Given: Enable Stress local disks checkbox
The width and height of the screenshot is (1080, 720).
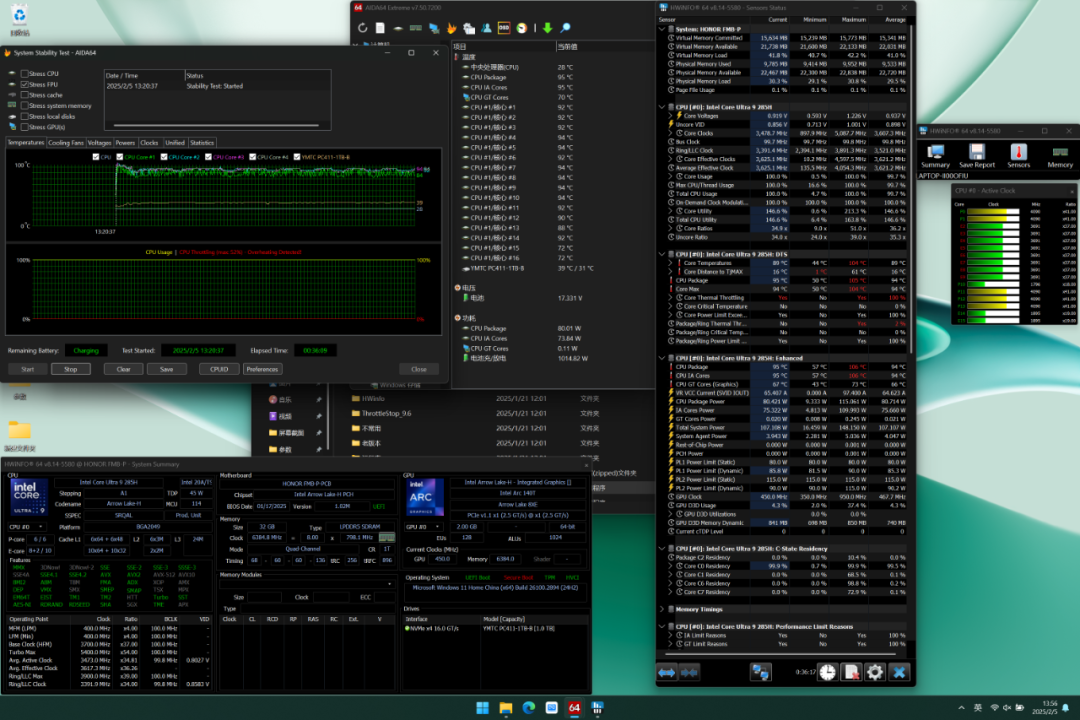Looking at the screenshot, I should tap(25, 116).
